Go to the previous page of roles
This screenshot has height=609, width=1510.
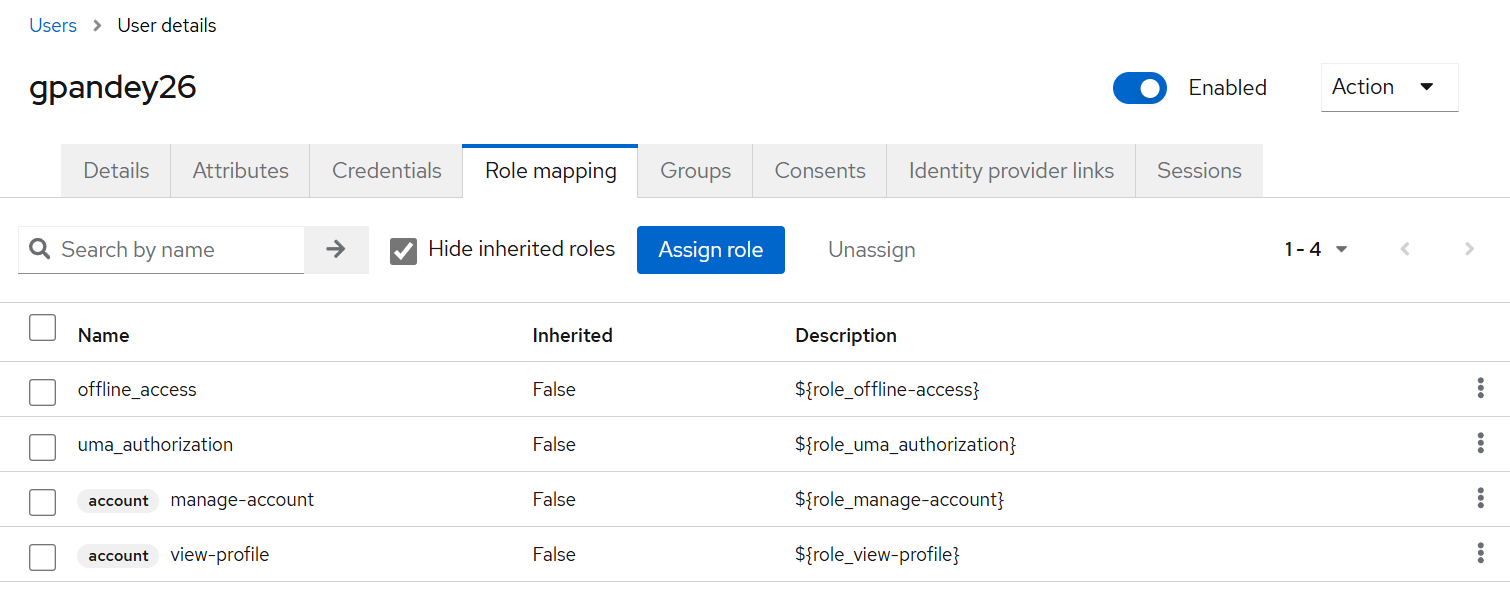point(1405,249)
